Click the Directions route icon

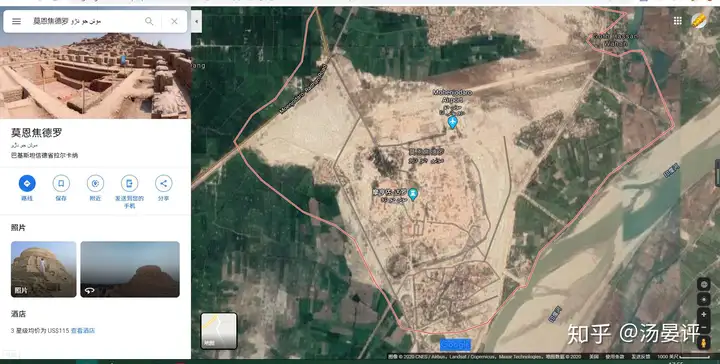27,184
